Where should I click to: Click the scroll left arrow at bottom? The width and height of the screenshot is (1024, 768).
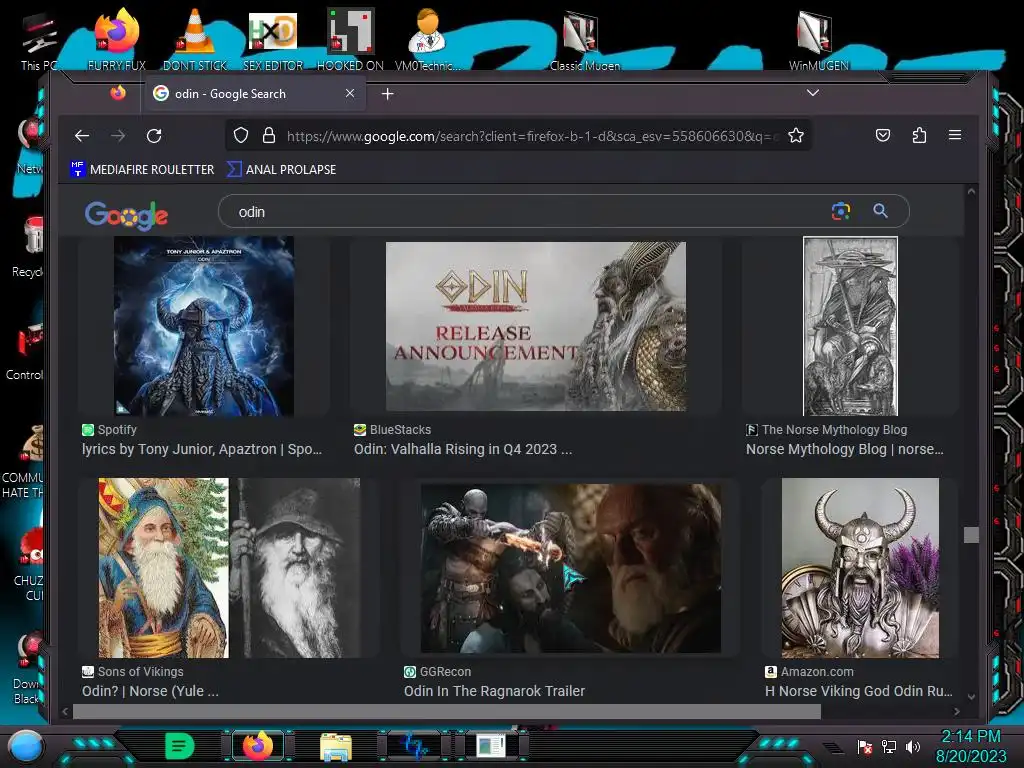pyautogui.click(x=65, y=711)
